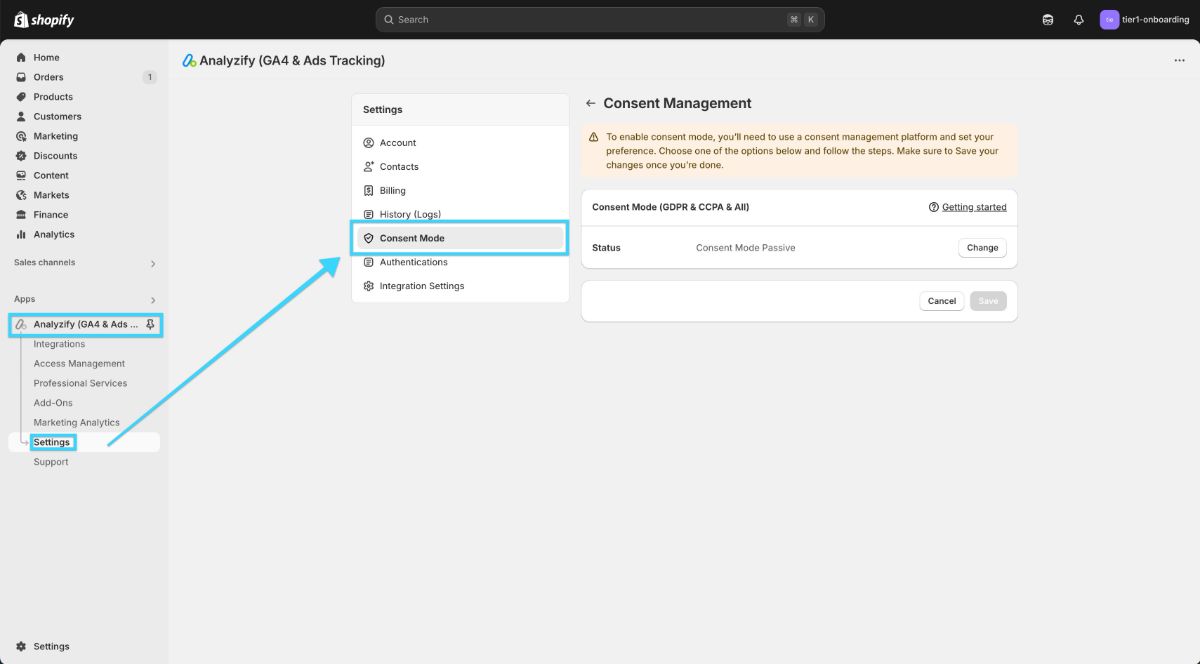Click the Content icon in sidebar
The width and height of the screenshot is (1200, 664).
click(x=21, y=175)
